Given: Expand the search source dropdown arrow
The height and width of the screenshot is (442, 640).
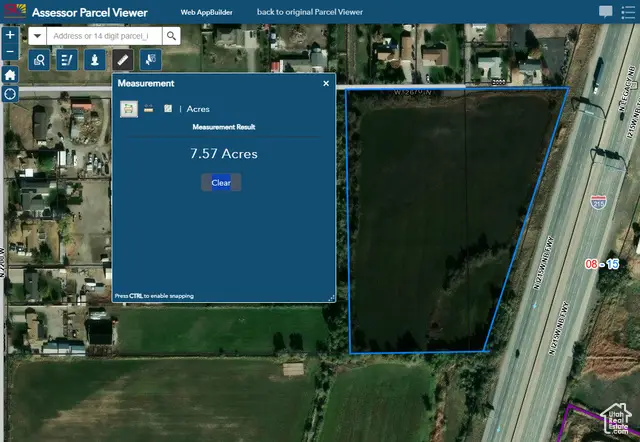Looking at the screenshot, I should pos(37,36).
